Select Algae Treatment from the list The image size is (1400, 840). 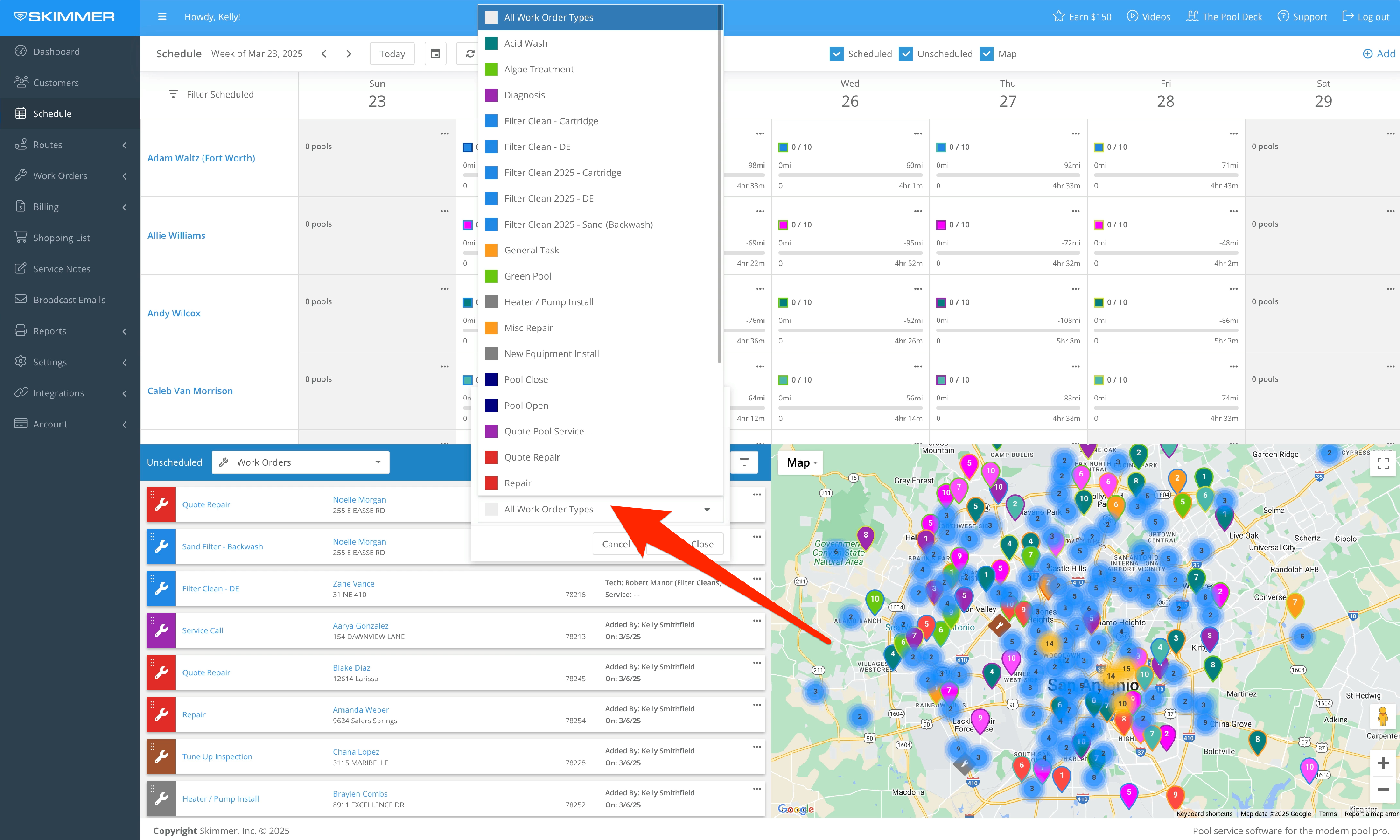tap(539, 69)
